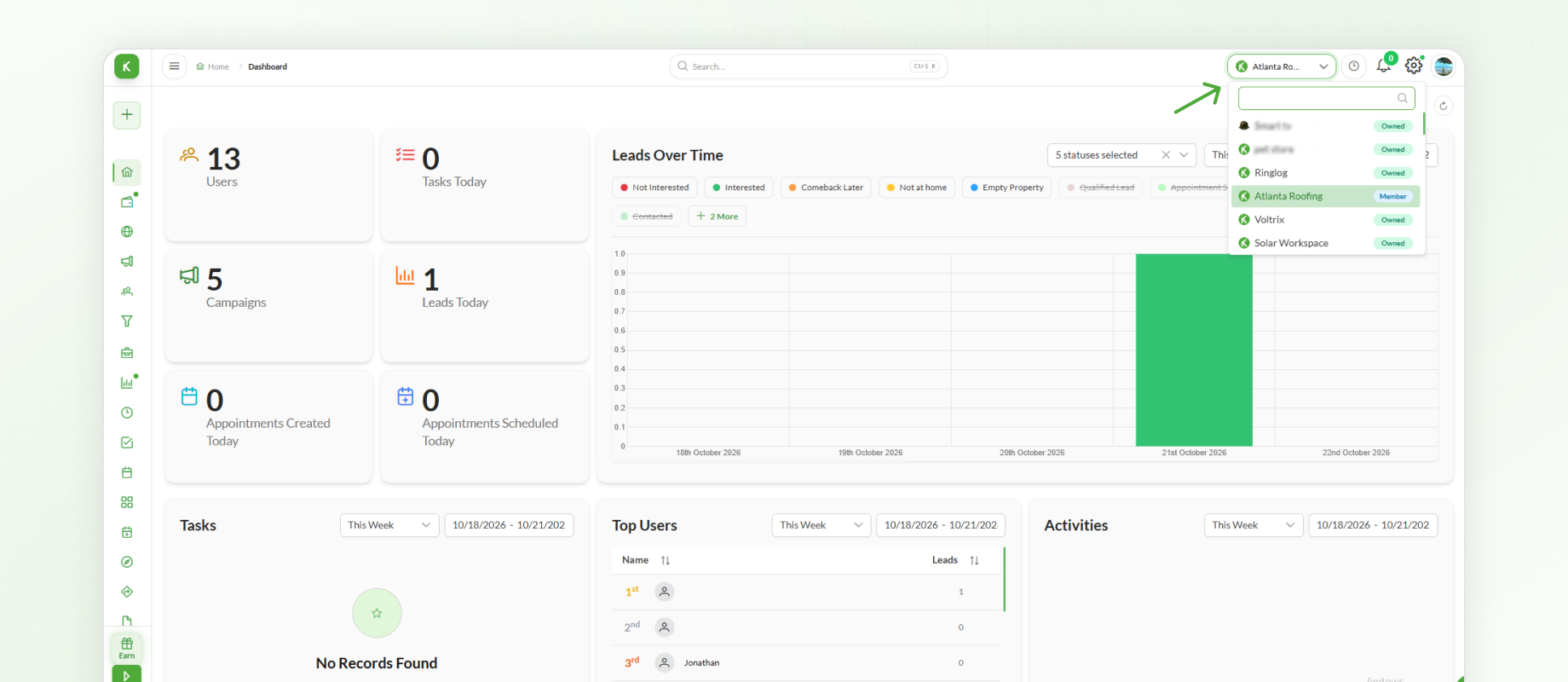Select Atlanta Roofing workspace from list
This screenshot has height=682, width=1568.
tap(1326, 196)
